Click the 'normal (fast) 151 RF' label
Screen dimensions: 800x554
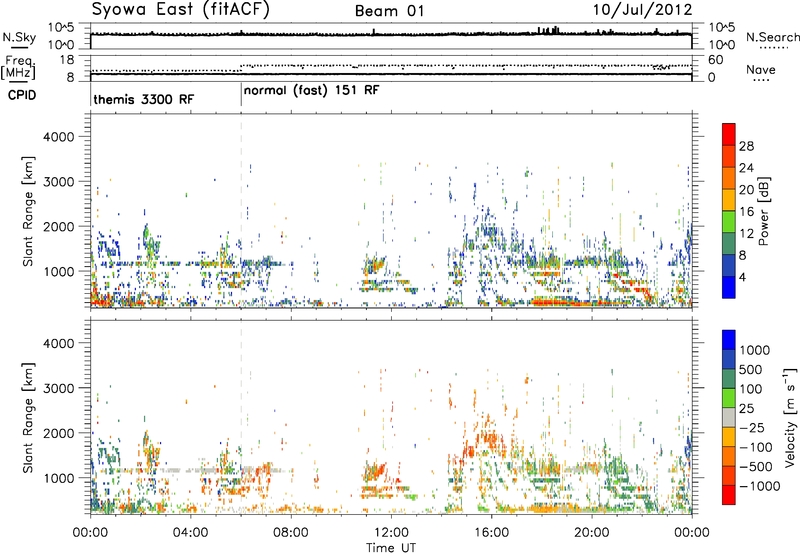(312, 91)
